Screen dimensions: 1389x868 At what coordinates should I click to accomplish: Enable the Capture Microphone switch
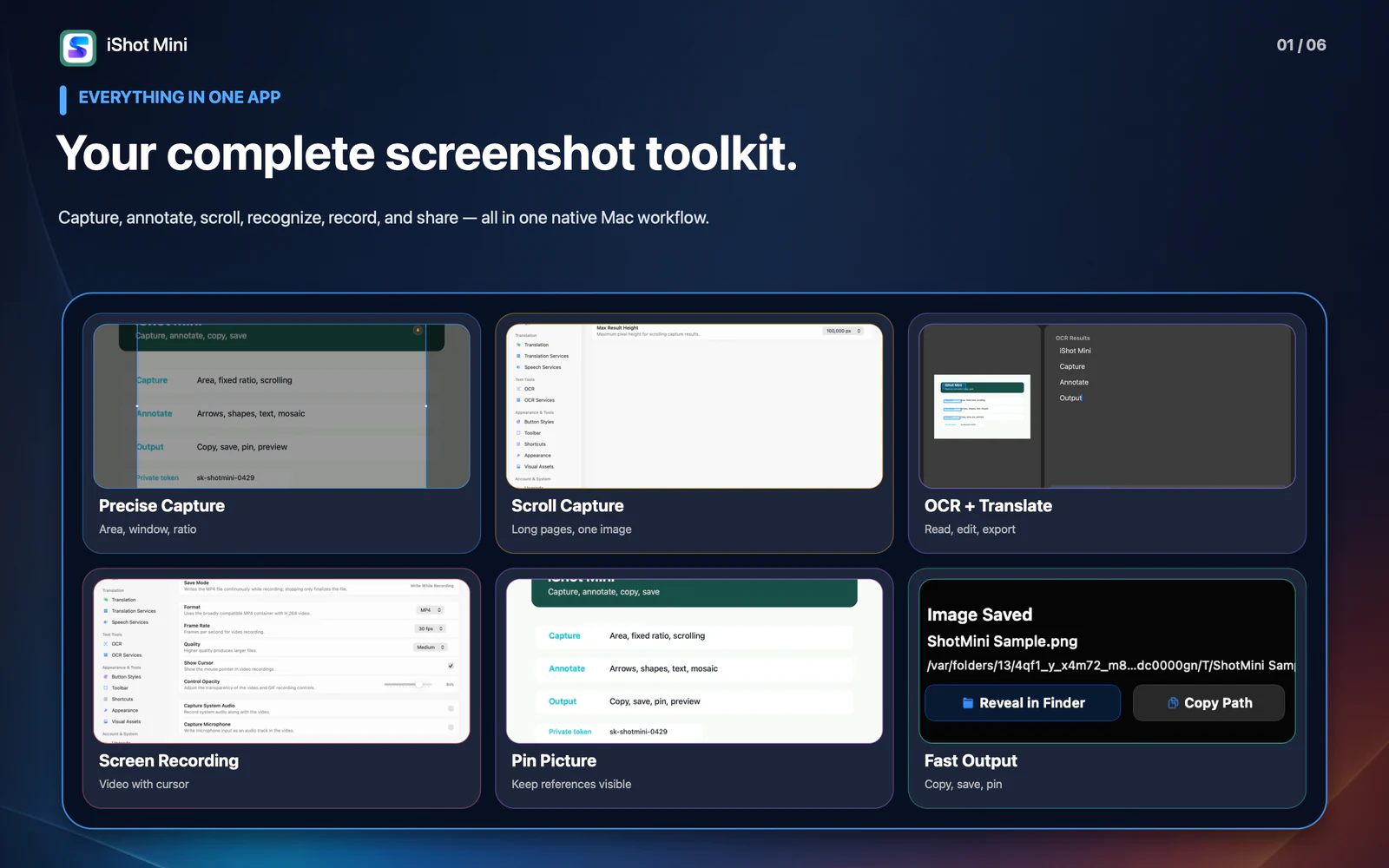451,727
